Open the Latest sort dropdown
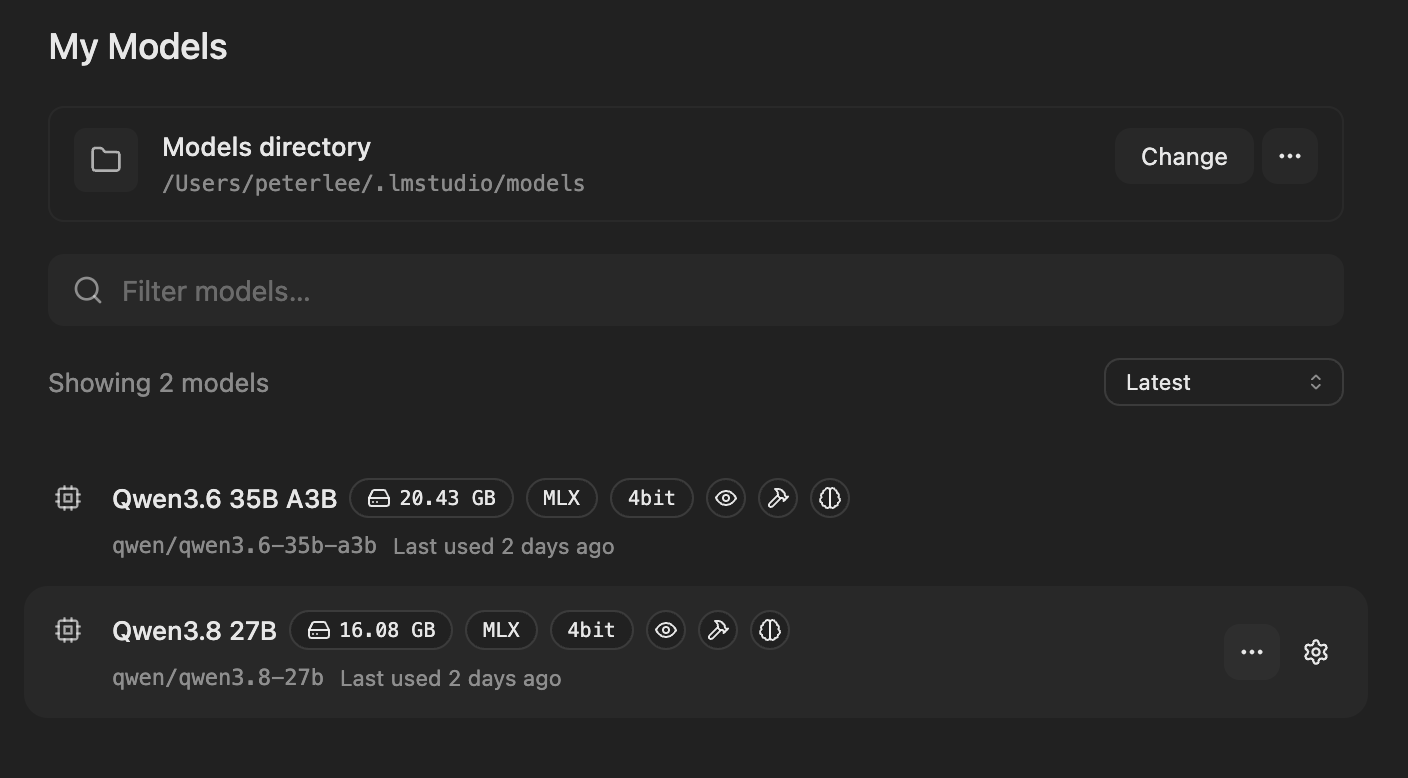The height and width of the screenshot is (778, 1408). click(x=1223, y=382)
